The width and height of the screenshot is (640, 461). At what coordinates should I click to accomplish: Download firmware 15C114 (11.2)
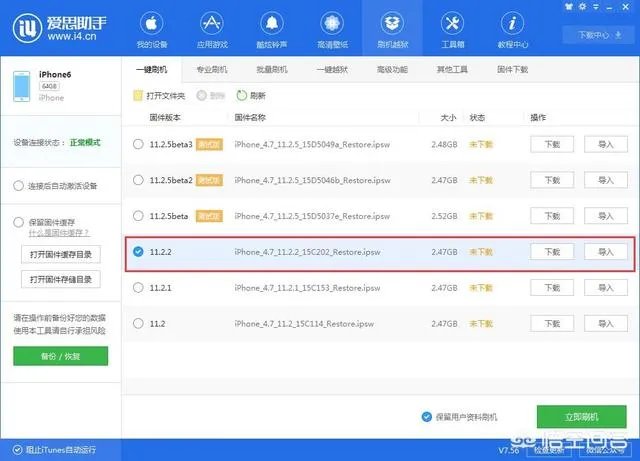[552, 323]
